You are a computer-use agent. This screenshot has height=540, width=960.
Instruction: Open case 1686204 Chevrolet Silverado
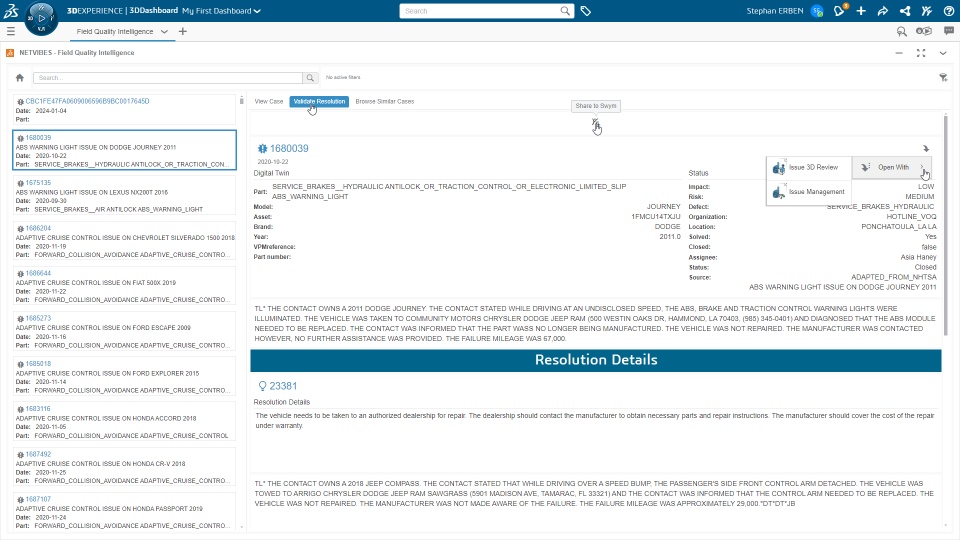point(124,241)
